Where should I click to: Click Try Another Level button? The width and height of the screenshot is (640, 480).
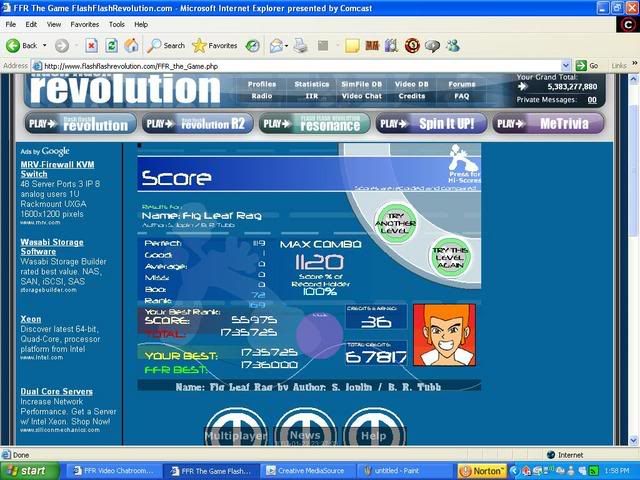tap(396, 221)
